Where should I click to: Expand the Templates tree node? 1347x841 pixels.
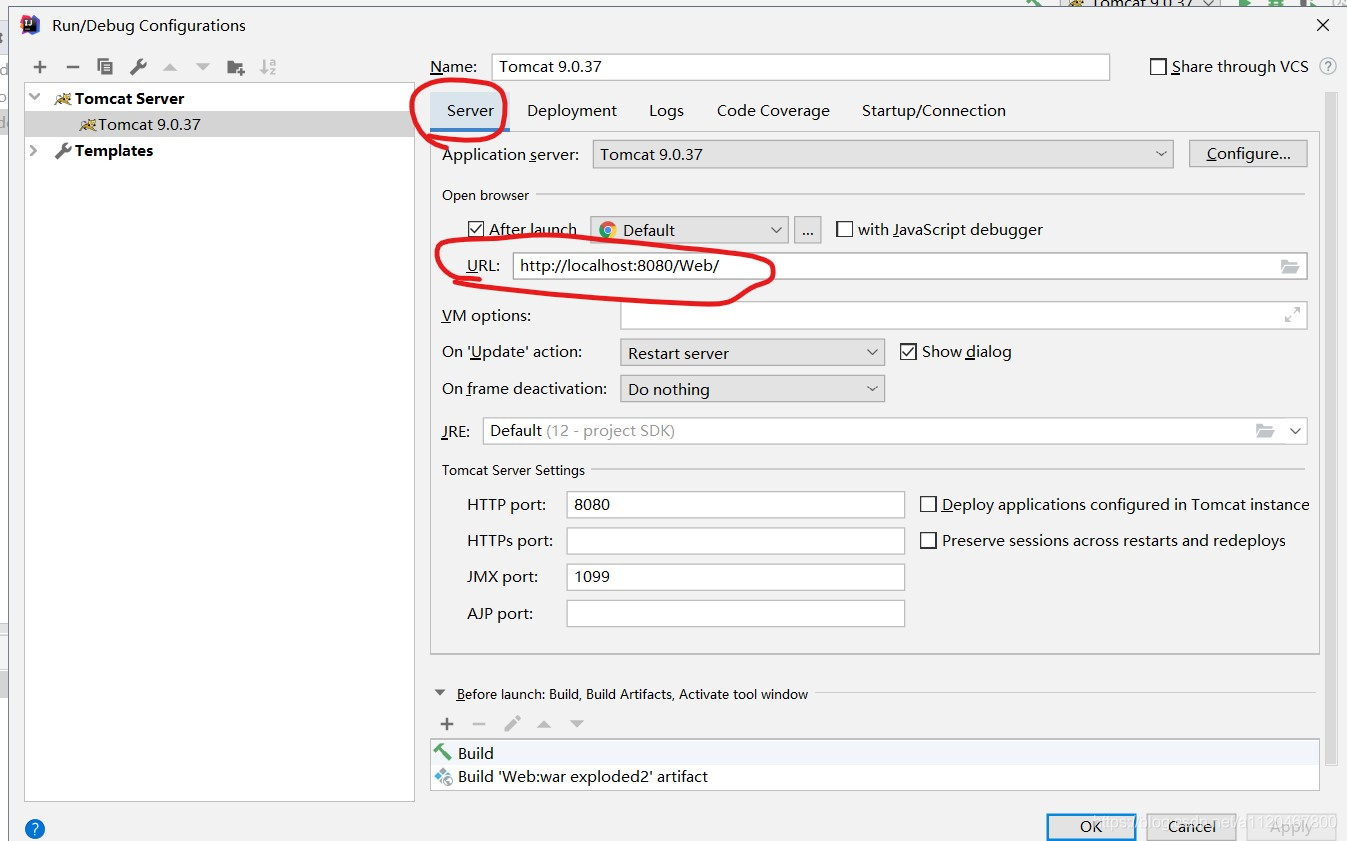[35, 150]
